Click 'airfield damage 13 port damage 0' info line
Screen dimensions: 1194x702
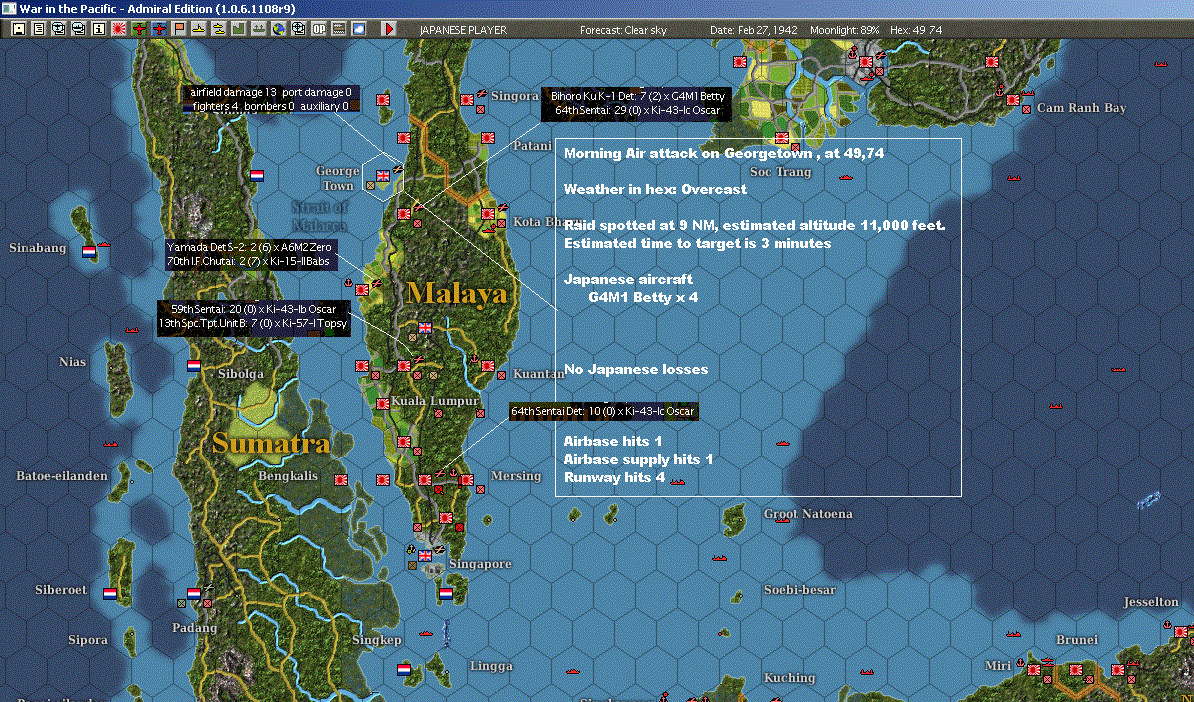click(270, 93)
